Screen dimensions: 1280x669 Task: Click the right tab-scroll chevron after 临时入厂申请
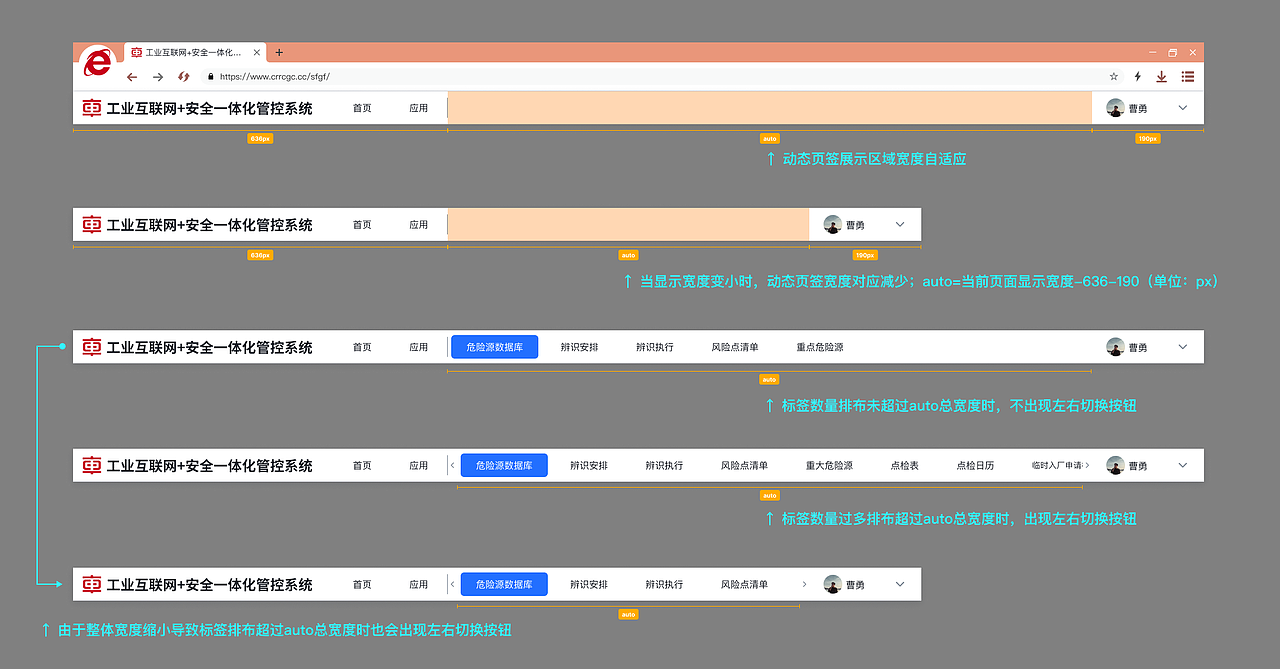click(x=1088, y=465)
